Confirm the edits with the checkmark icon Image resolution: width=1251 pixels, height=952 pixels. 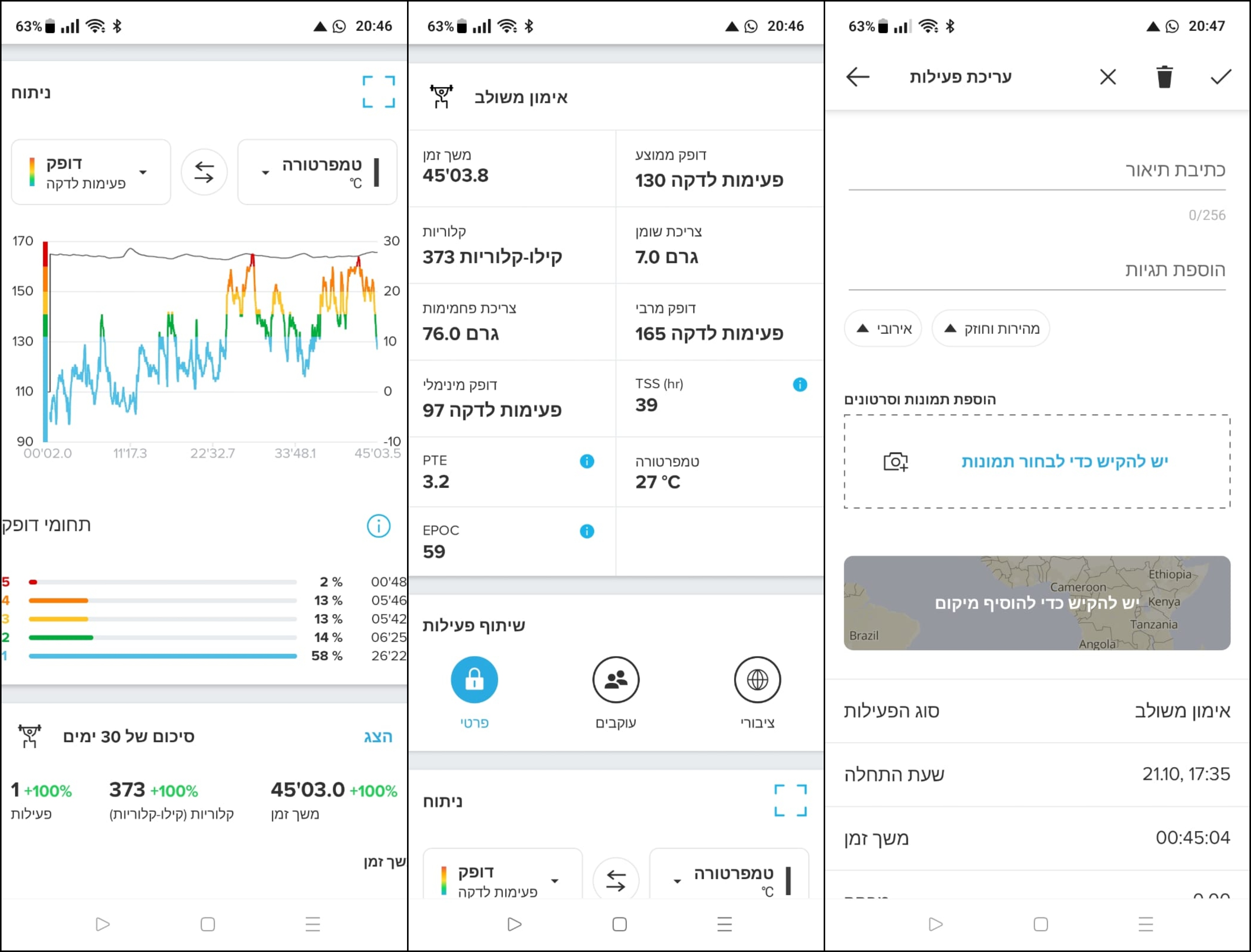click(x=1220, y=77)
